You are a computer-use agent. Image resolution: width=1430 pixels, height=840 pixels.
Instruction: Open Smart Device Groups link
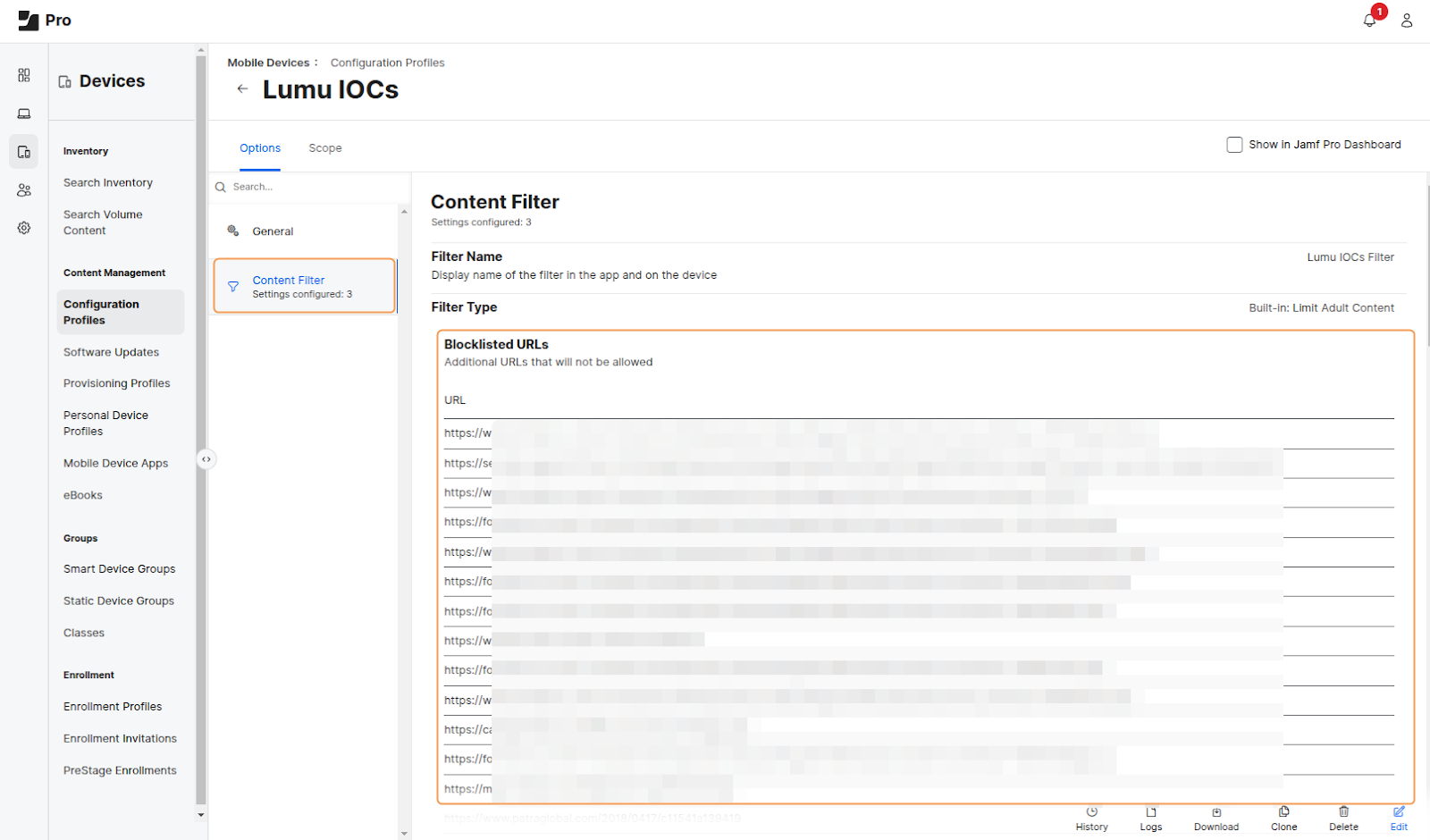(x=119, y=569)
